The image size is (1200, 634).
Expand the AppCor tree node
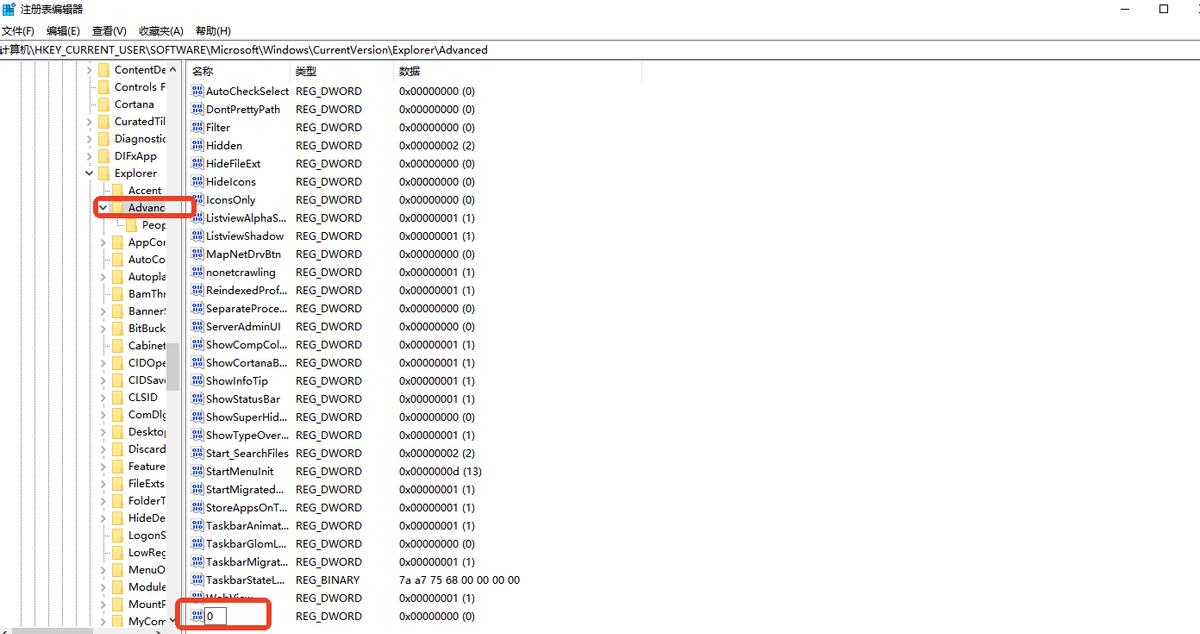[103, 242]
